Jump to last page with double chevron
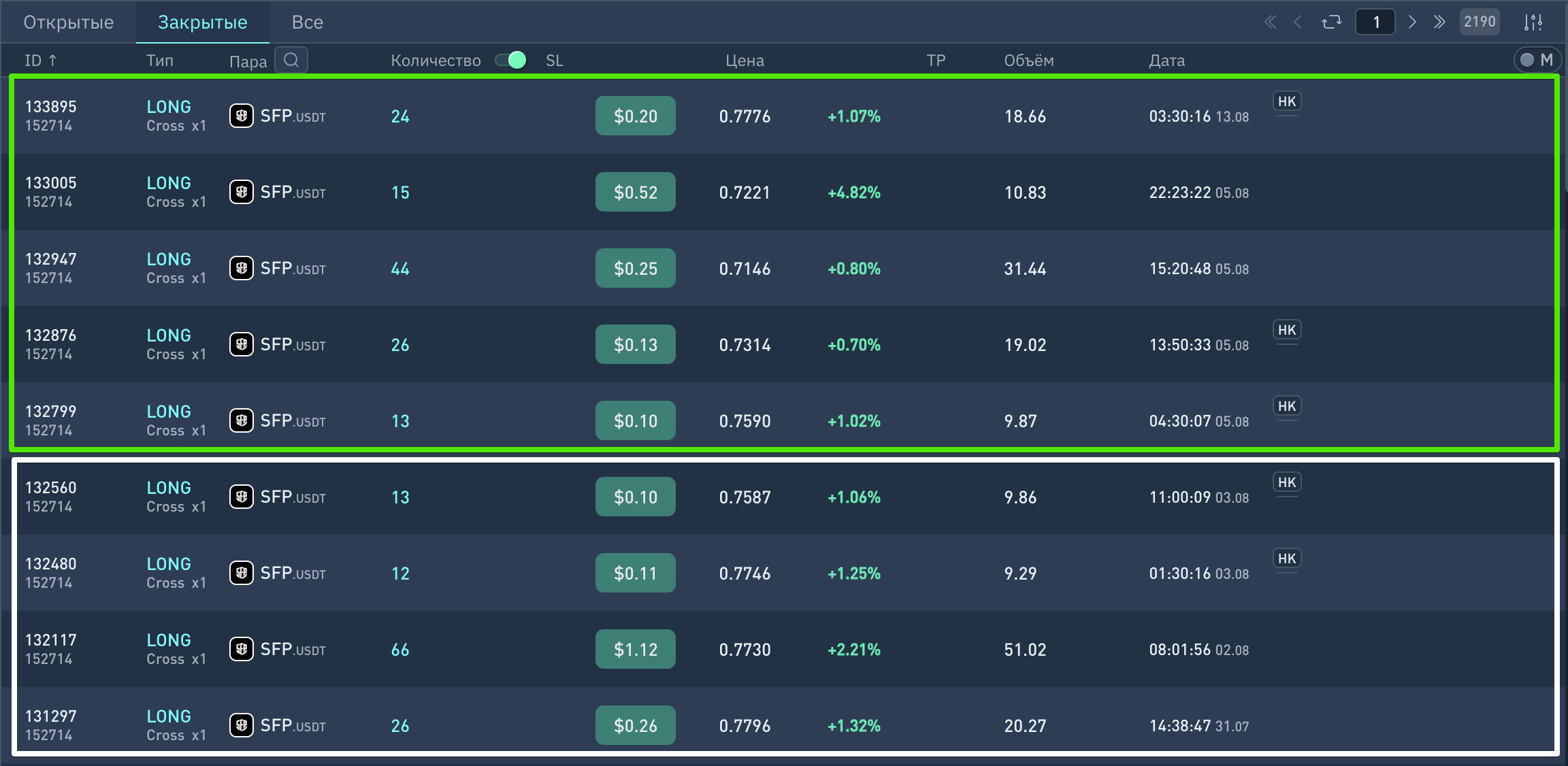This screenshot has width=1568, height=766. coord(1439,22)
